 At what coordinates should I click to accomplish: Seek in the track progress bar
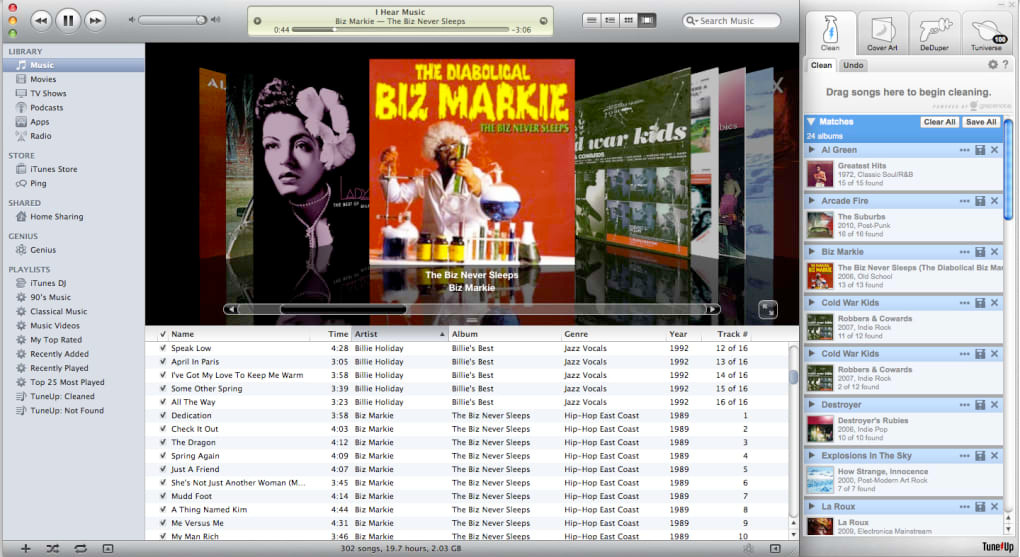(400, 29)
